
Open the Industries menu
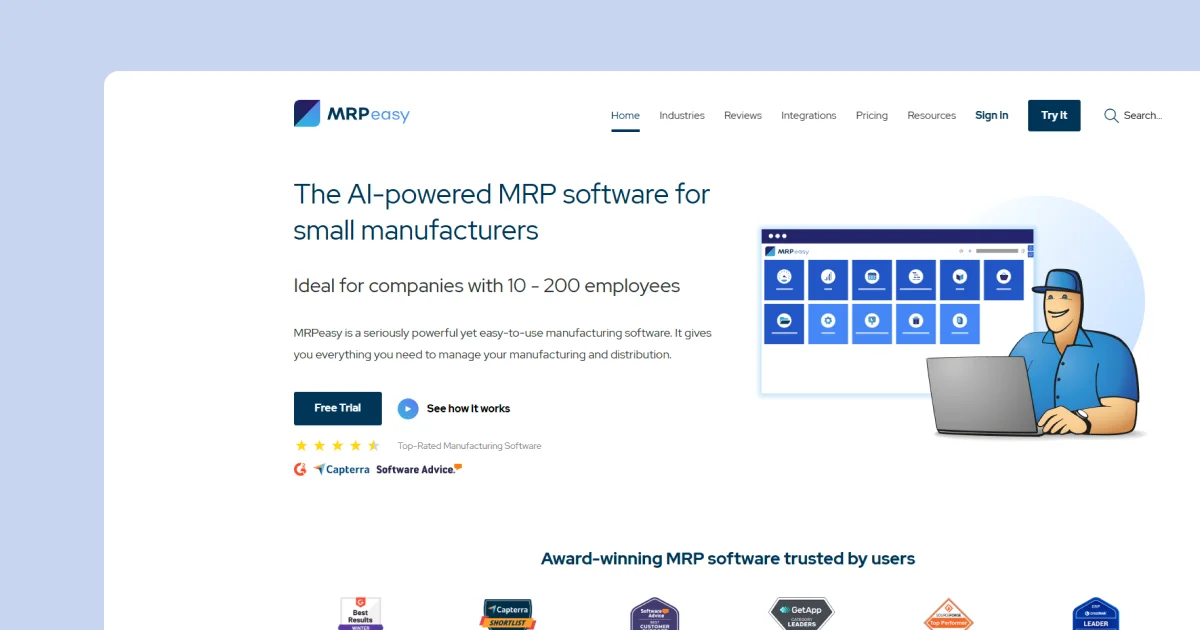click(682, 115)
